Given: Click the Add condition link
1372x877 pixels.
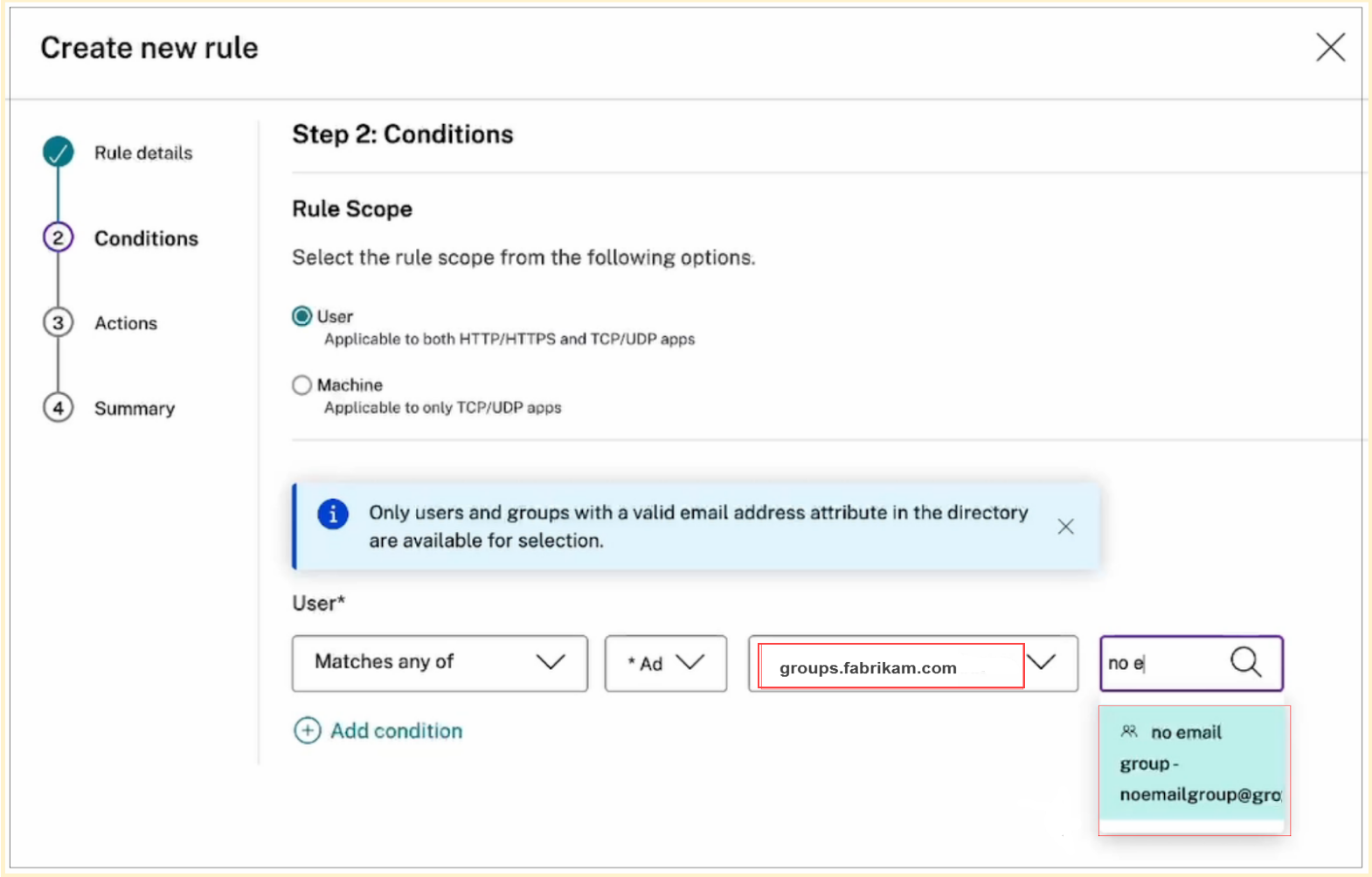Looking at the screenshot, I should coord(396,731).
